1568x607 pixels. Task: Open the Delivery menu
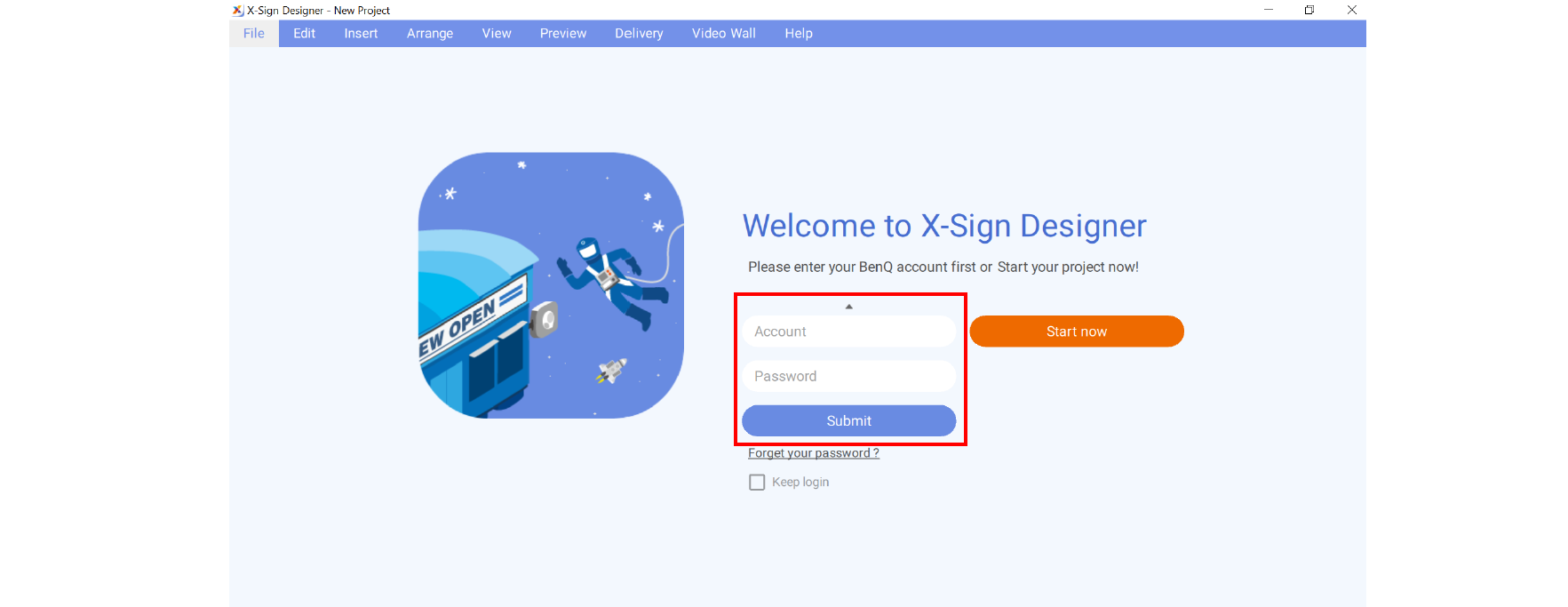639,34
